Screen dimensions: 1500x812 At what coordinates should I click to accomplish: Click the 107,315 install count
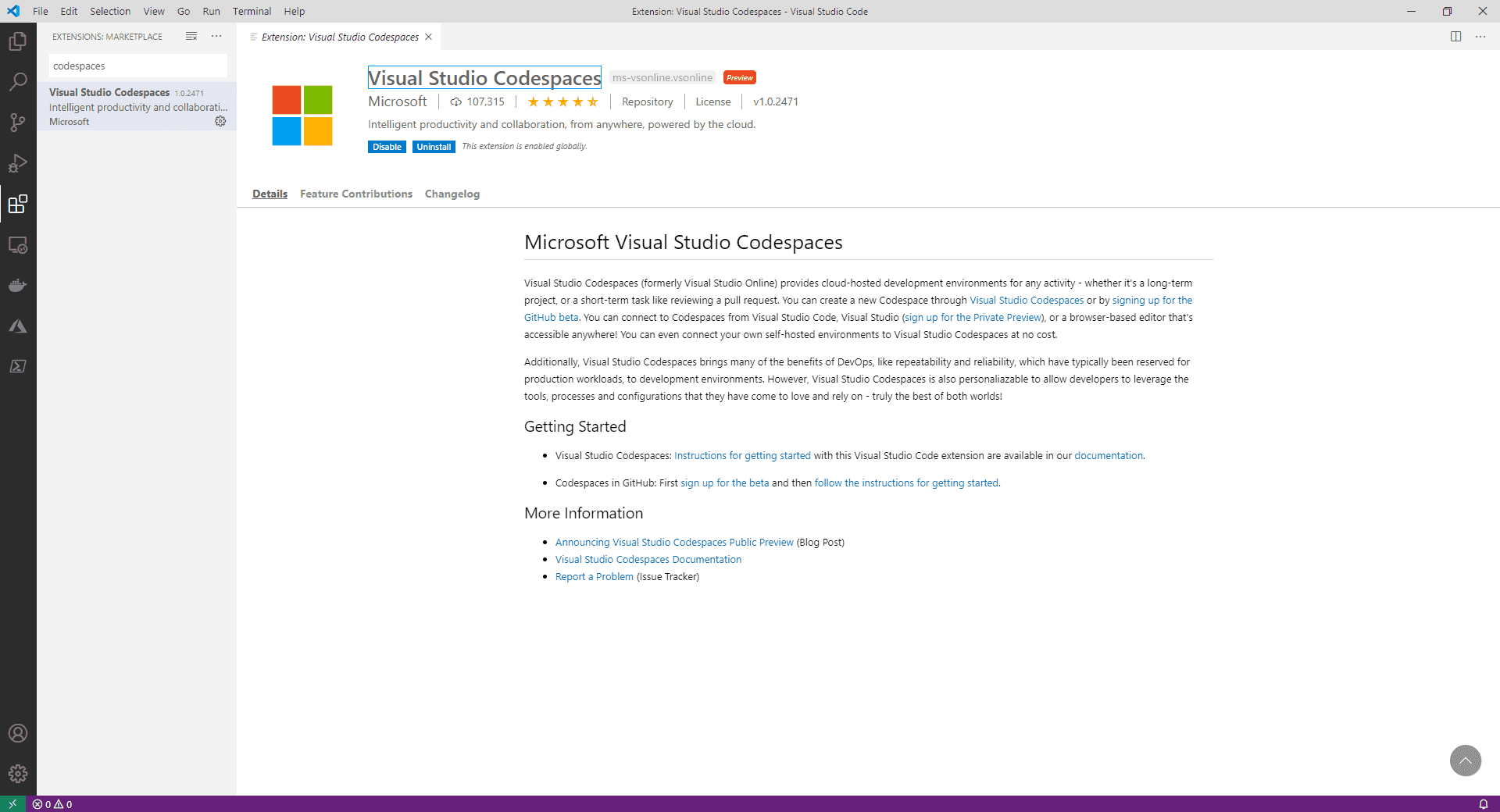[477, 101]
